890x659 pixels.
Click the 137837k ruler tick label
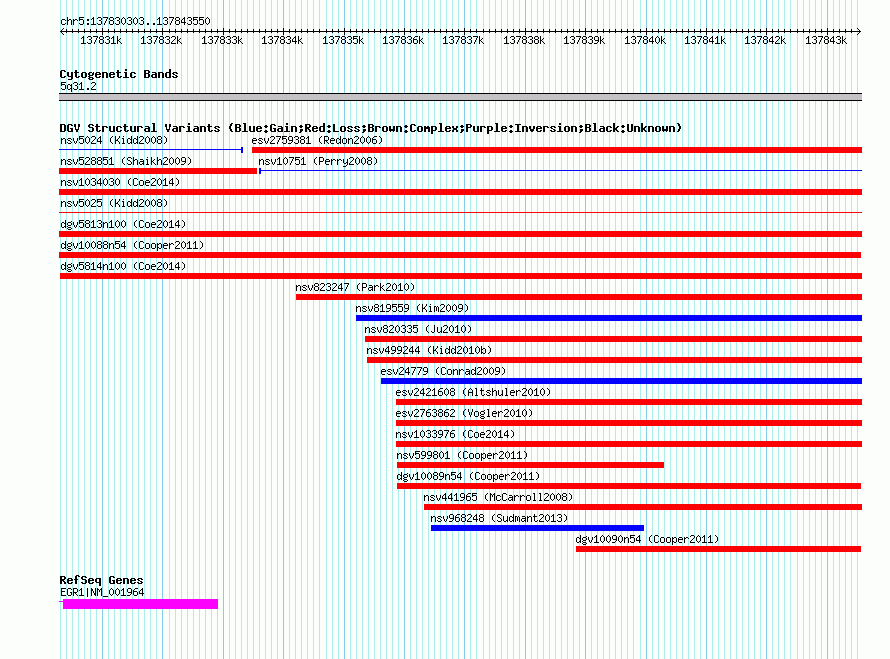(x=463, y=40)
